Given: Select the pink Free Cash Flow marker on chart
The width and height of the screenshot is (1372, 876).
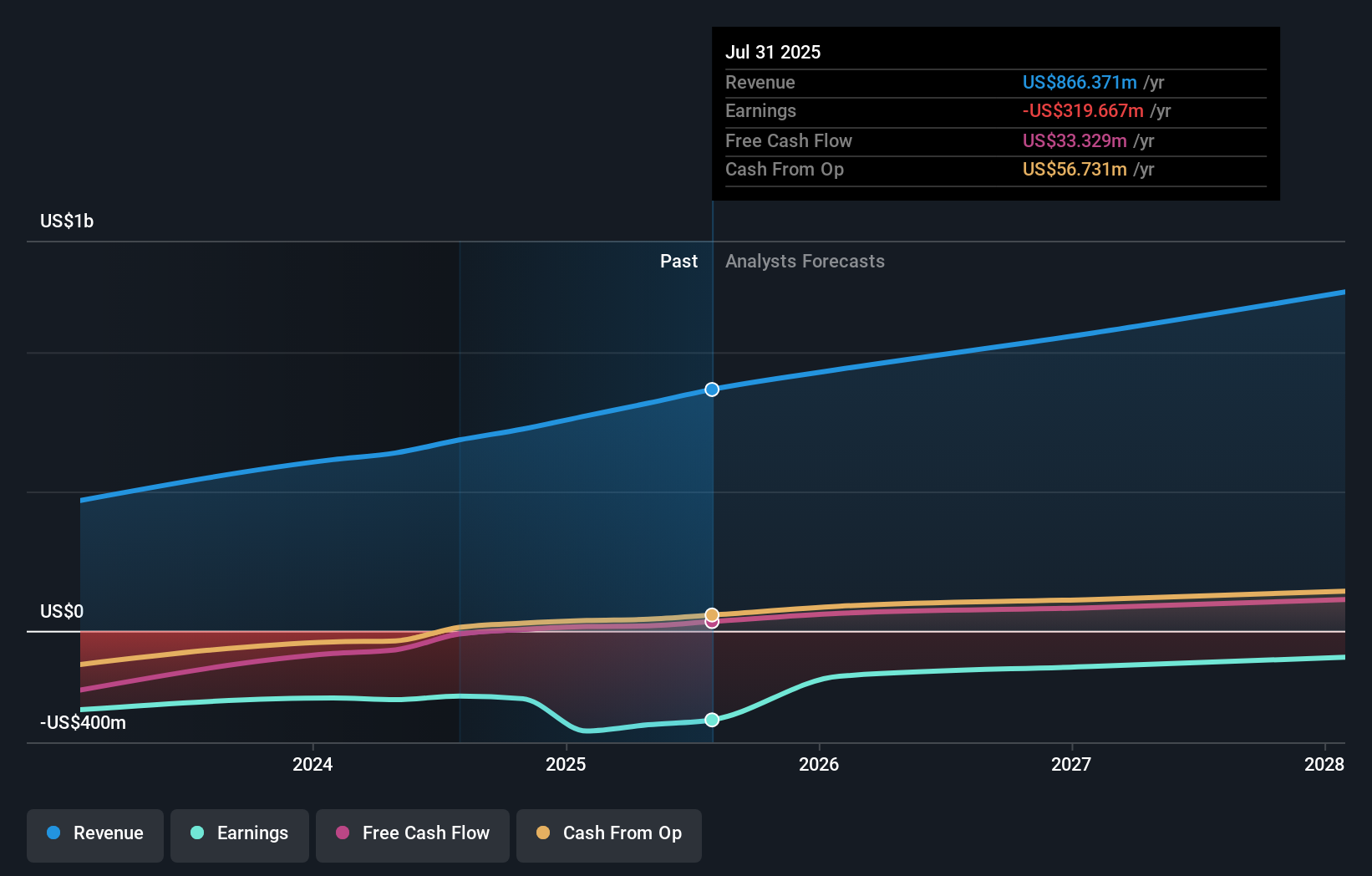Looking at the screenshot, I should point(711,622).
